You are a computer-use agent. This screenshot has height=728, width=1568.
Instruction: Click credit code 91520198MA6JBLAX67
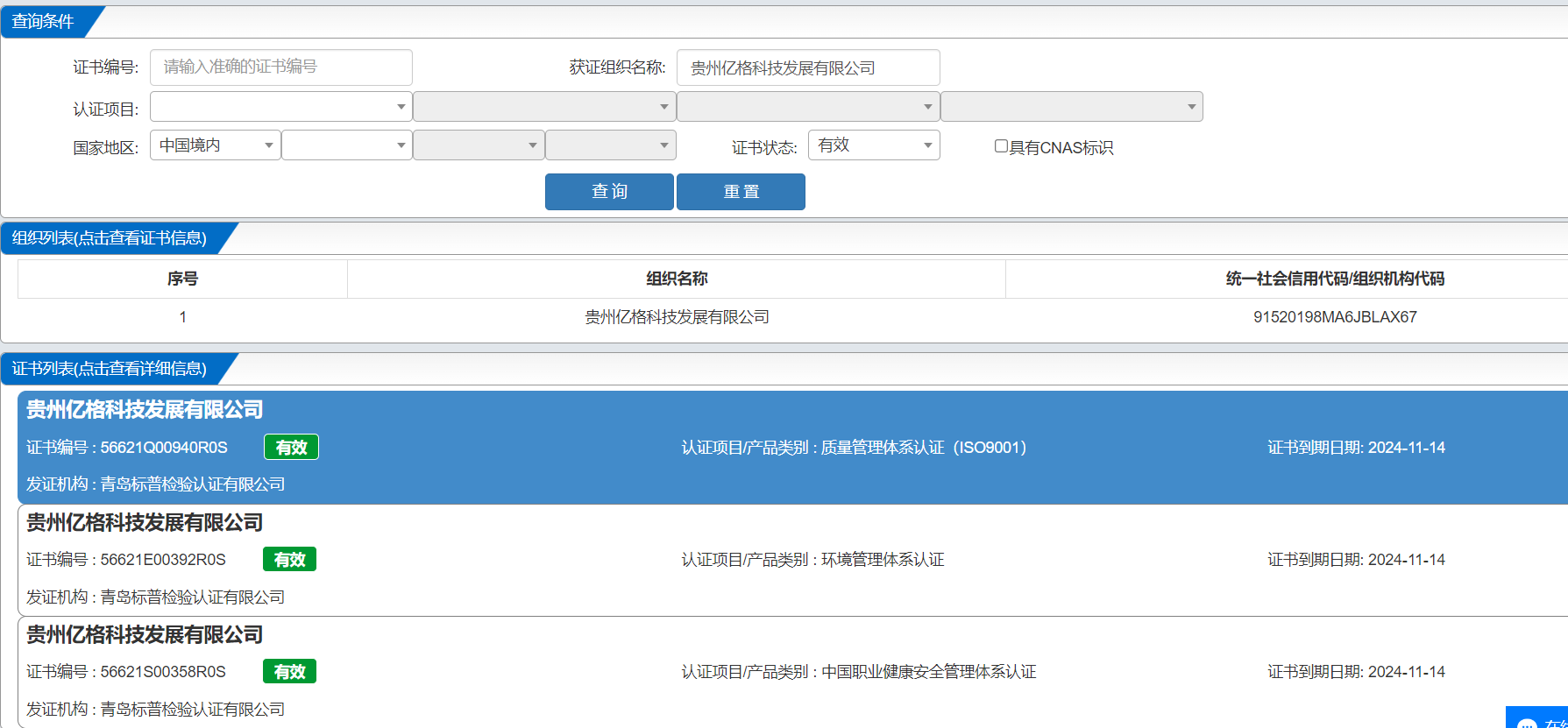[x=1335, y=317]
